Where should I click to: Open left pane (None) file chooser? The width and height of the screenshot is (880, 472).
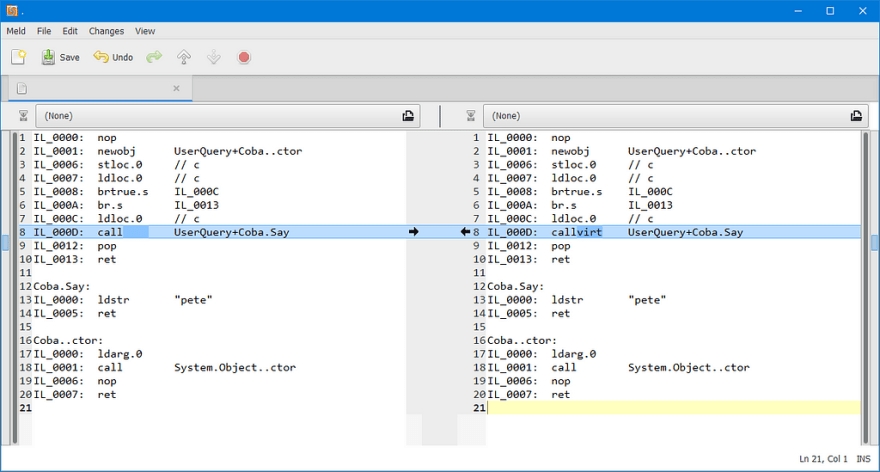228,116
